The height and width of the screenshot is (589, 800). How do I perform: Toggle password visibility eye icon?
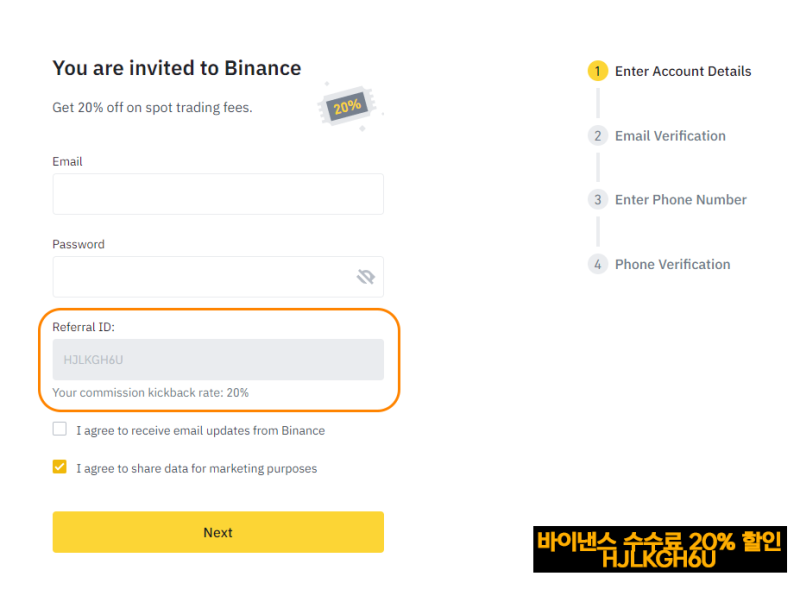(365, 277)
